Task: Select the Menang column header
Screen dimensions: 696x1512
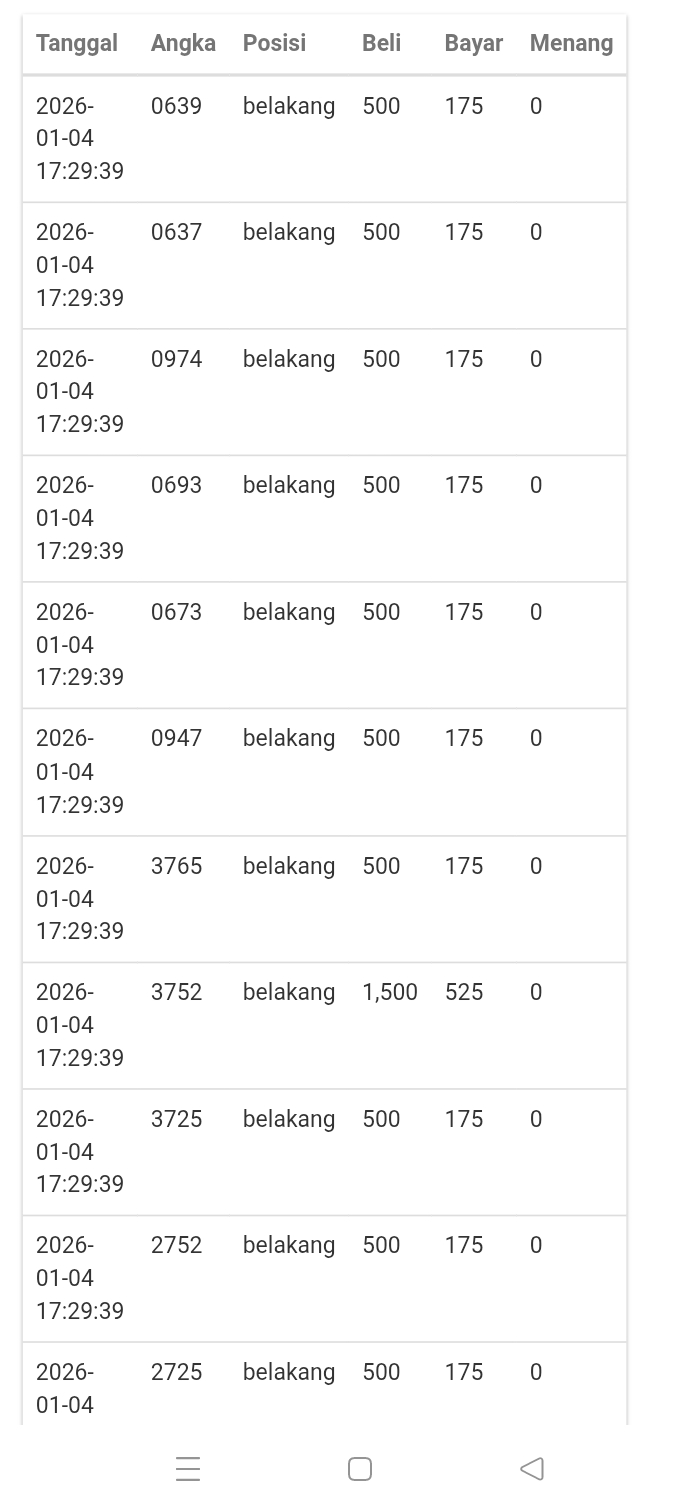Action: [571, 43]
